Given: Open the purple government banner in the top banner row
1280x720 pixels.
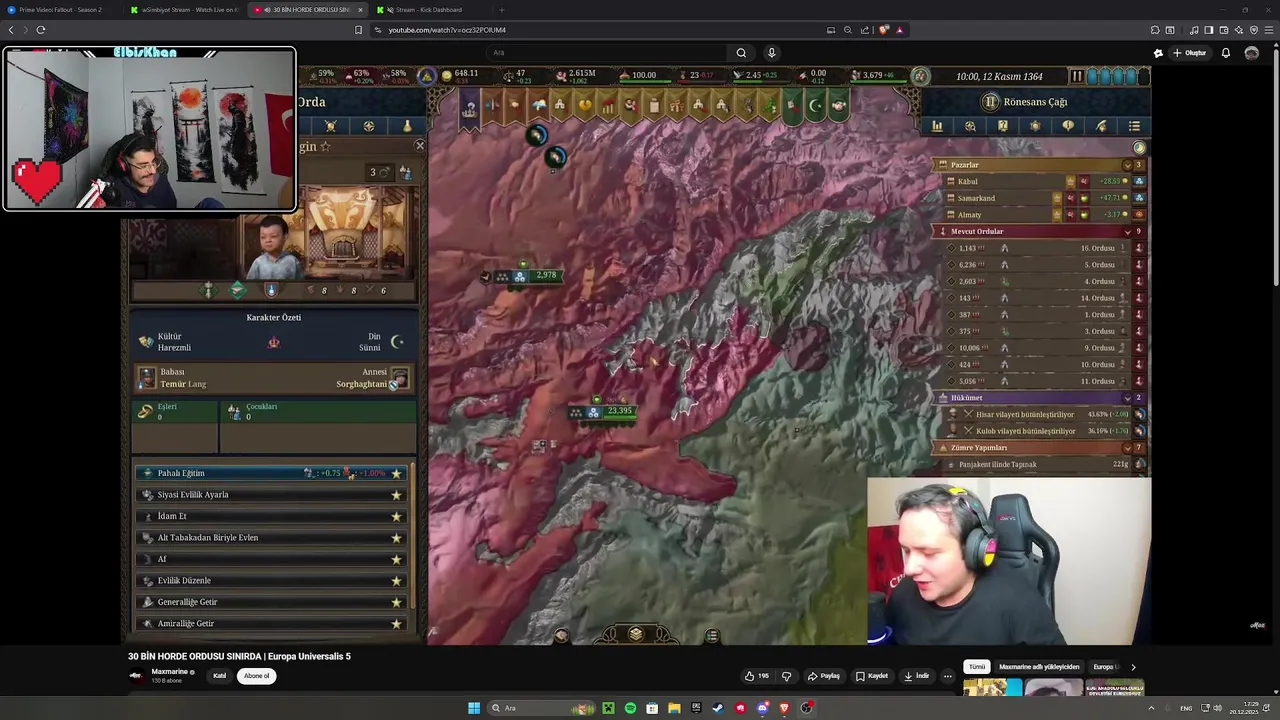Looking at the screenshot, I should click(x=468, y=108).
